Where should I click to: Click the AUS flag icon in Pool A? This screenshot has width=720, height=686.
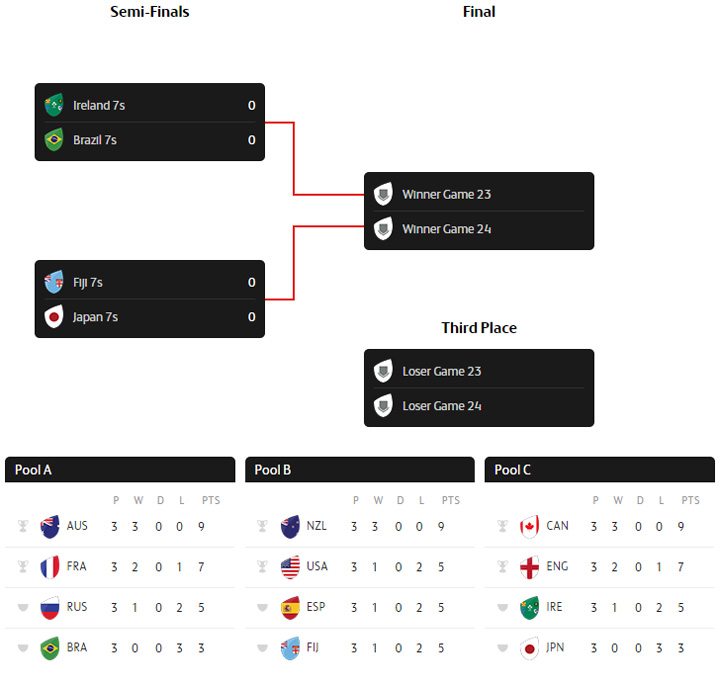[50, 526]
